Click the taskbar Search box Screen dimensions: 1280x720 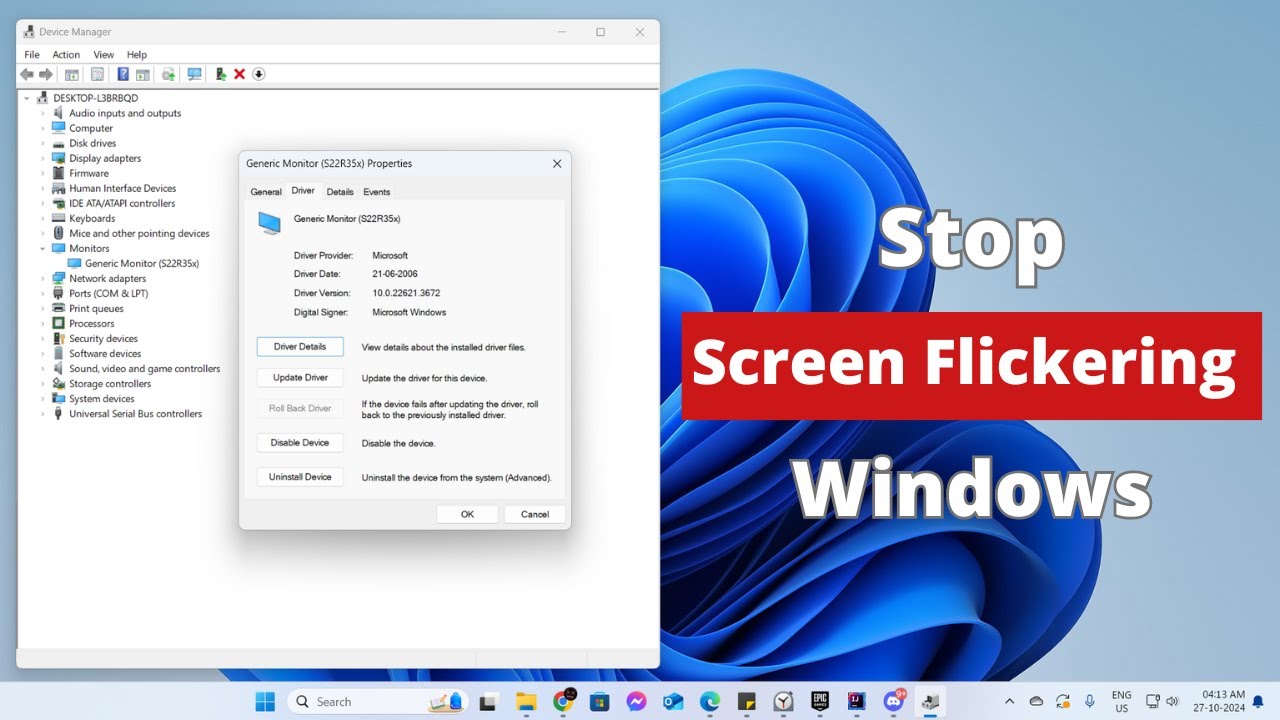click(x=378, y=702)
